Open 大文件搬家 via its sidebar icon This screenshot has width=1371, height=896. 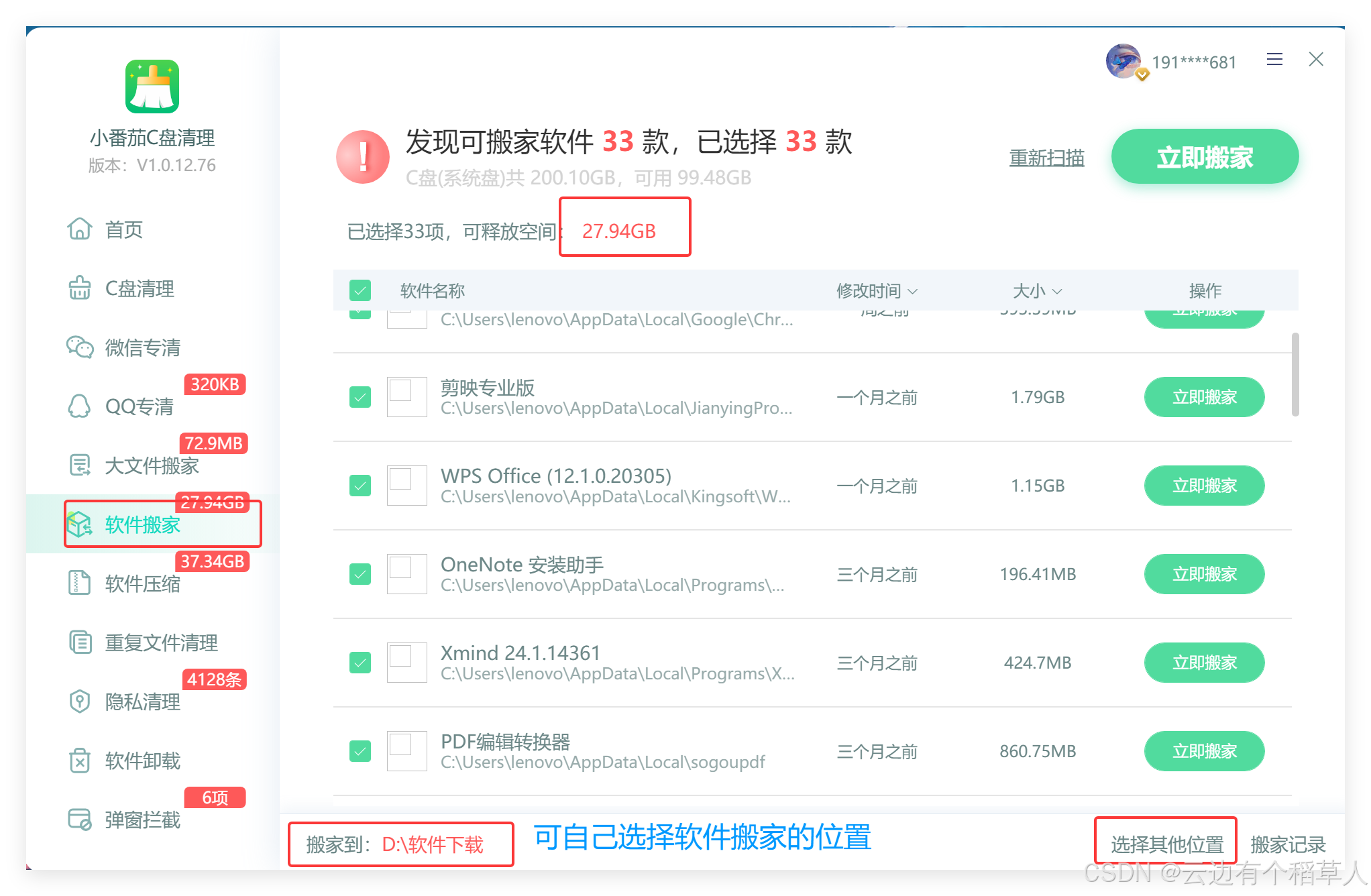[x=79, y=465]
